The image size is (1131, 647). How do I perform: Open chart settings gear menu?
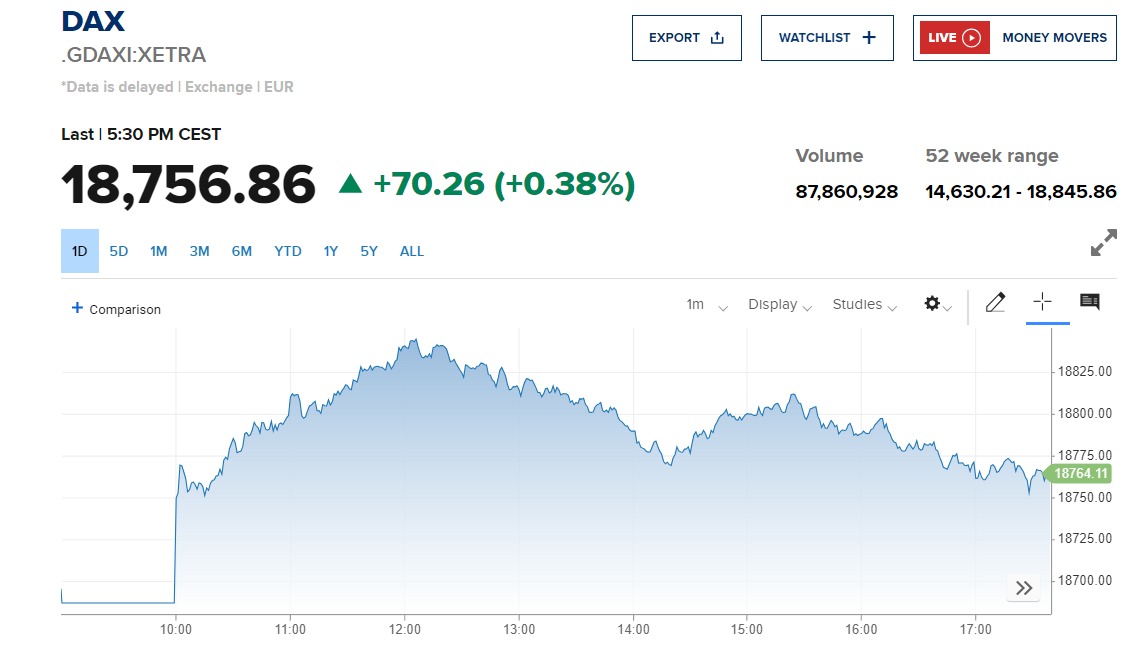click(x=937, y=304)
